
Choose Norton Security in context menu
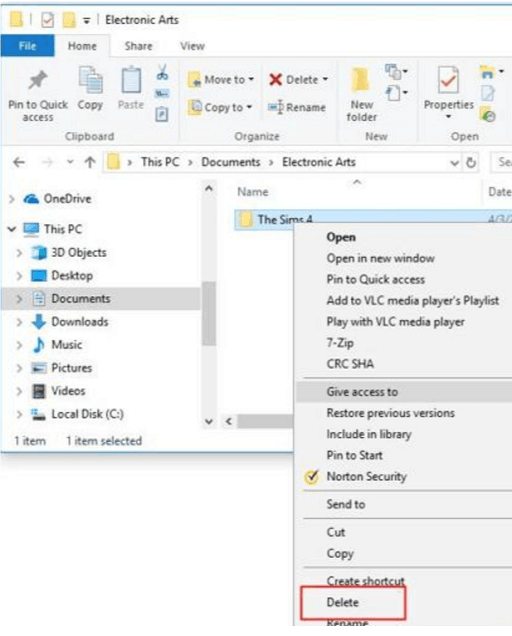tap(366, 476)
